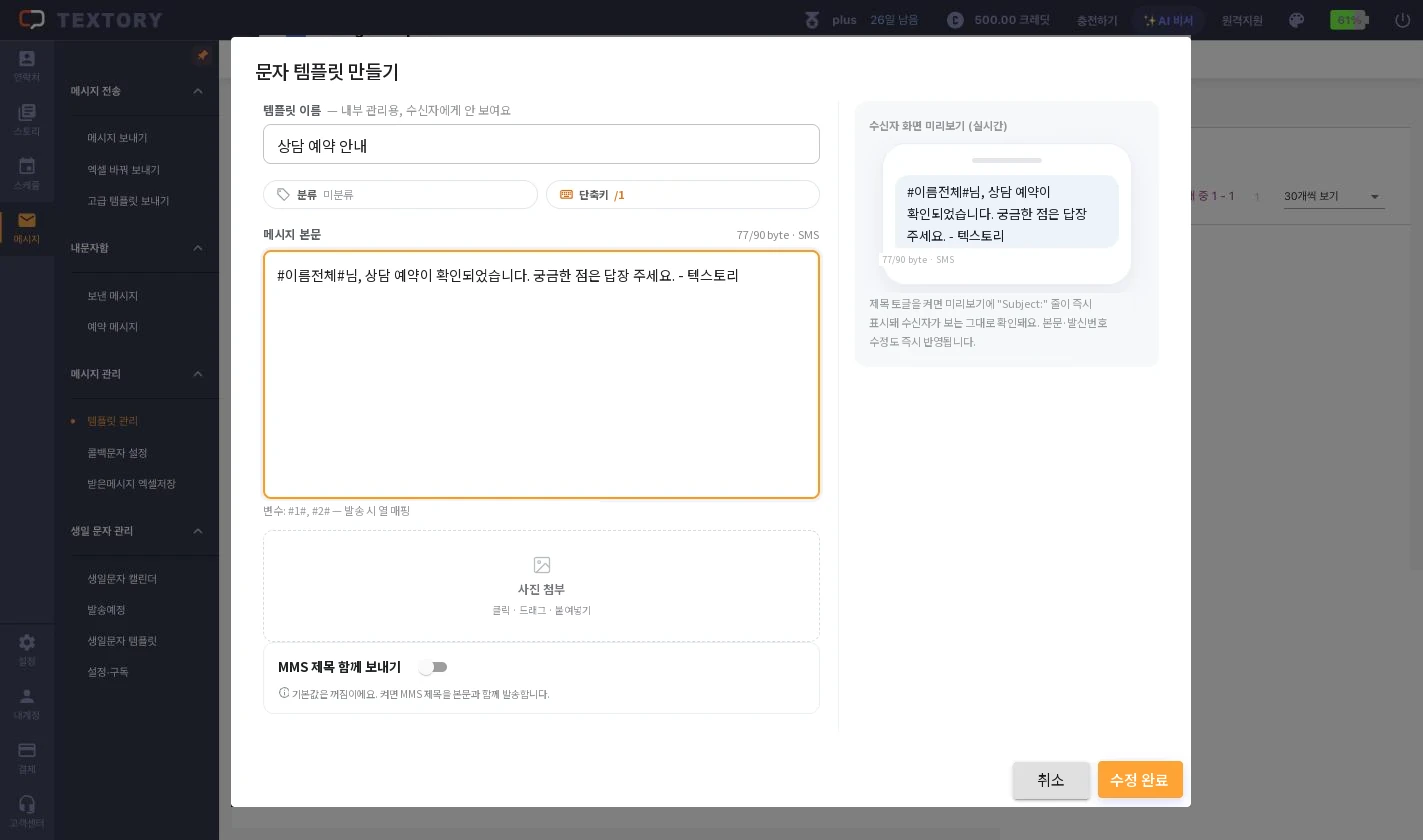Open 받은메시지 엑셀저장 menu item
This screenshot has width=1423, height=840.
pyautogui.click(x=131, y=484)
